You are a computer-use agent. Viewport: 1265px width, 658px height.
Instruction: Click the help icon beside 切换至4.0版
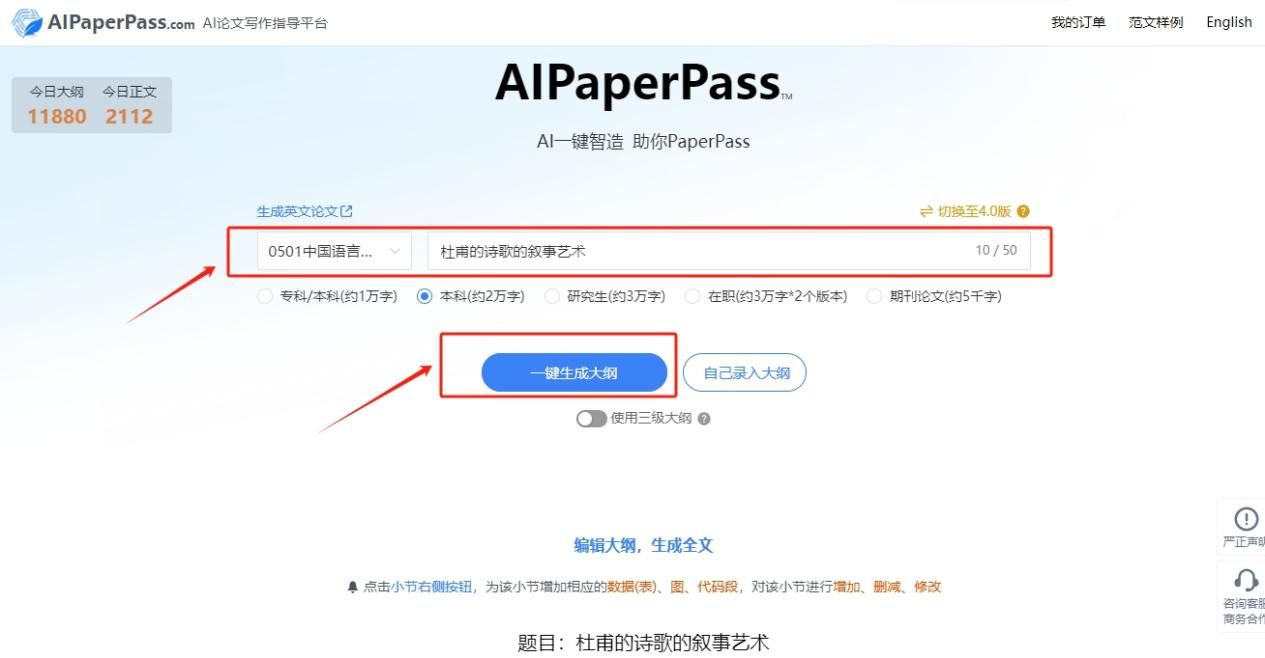1023,211
